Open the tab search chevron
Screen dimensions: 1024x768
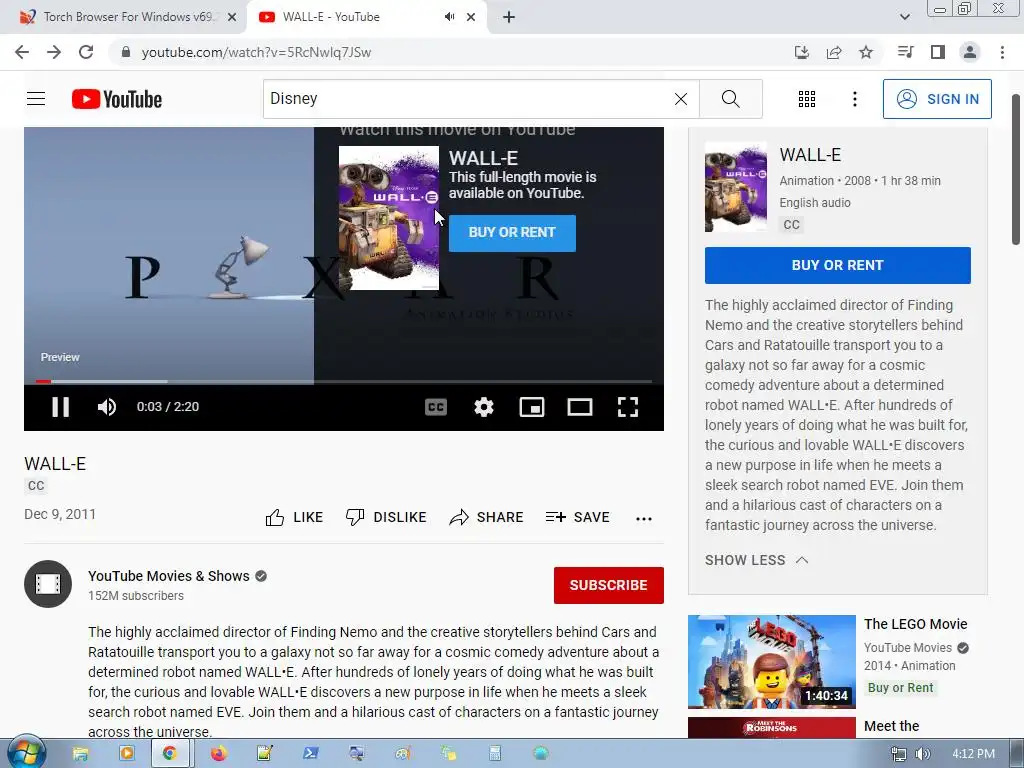(x=904, y=17)
